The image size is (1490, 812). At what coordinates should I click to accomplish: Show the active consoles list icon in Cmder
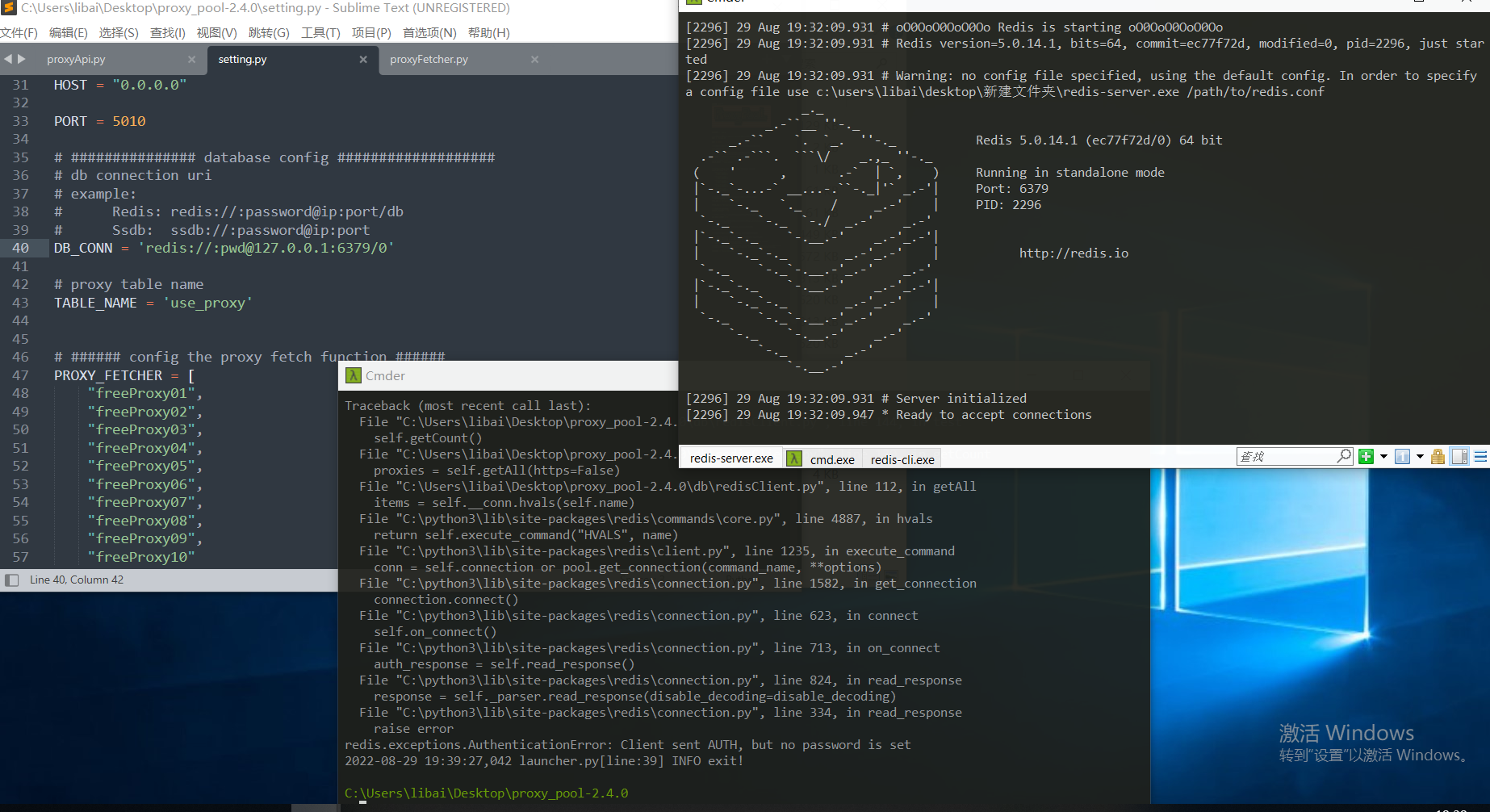(1403, 457)
